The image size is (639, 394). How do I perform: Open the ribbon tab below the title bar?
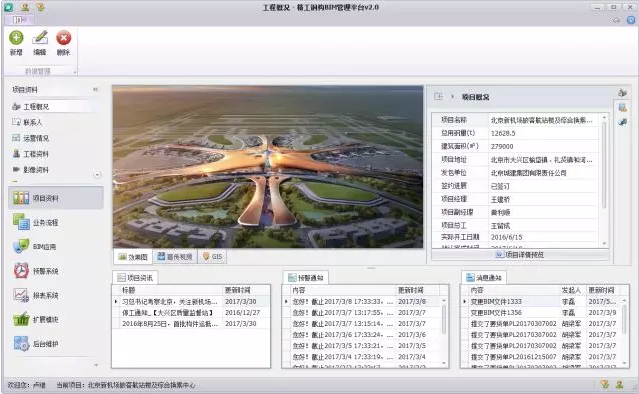pyautogui.click(x=19, y=20)
